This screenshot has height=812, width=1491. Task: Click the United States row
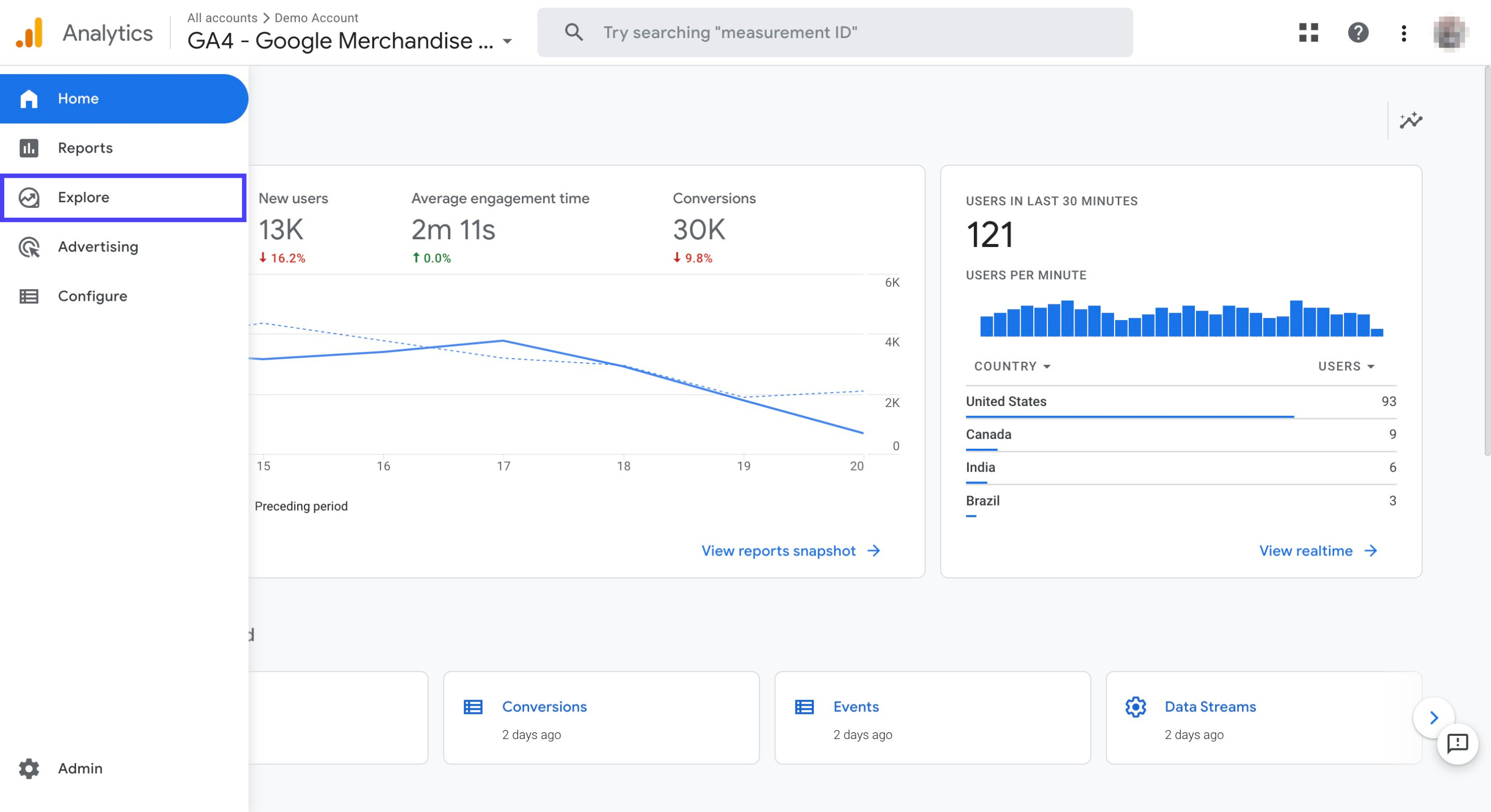pos(1181,402)
